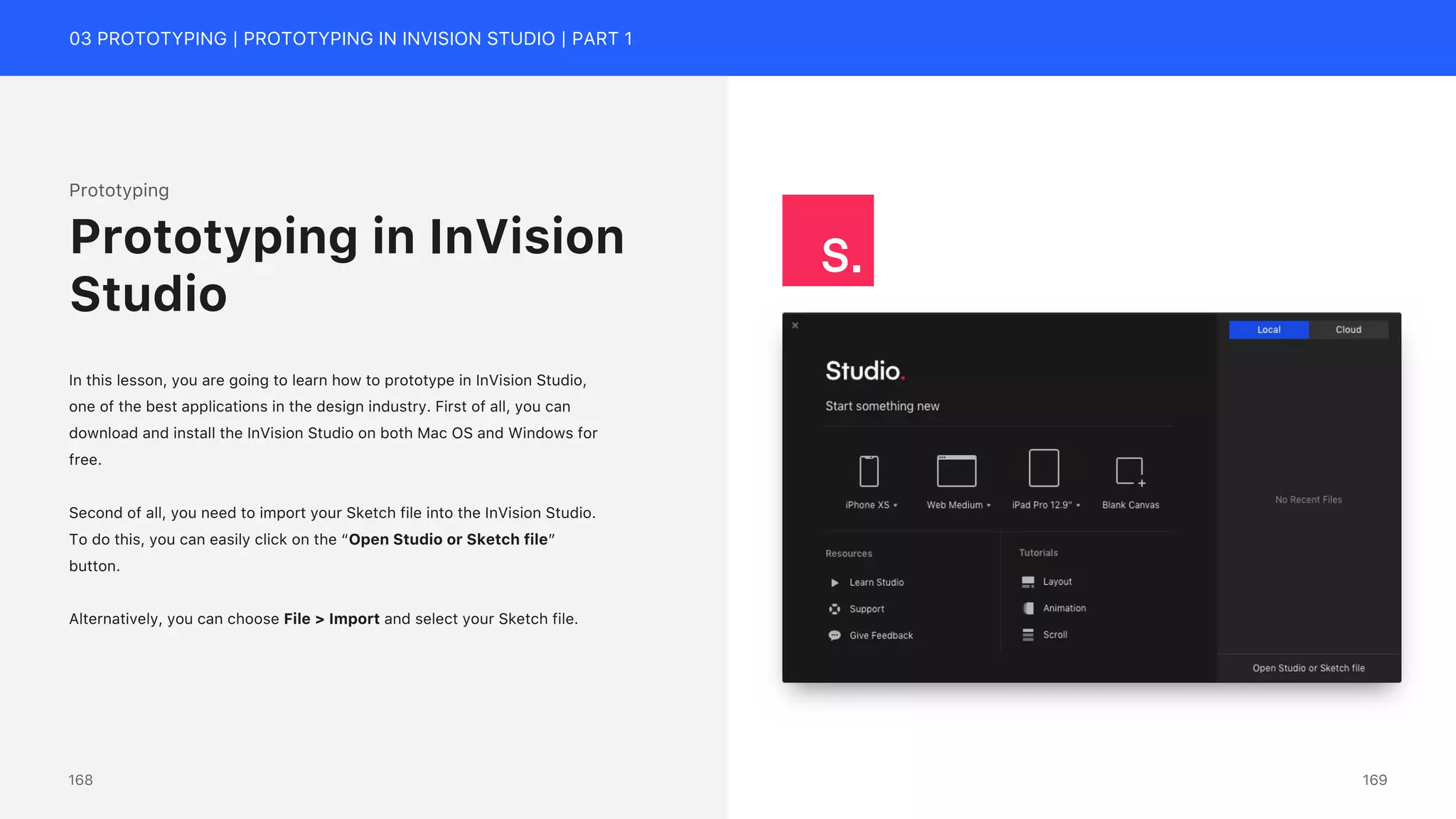Click the slide header breadcrumb text
This screenshot has width=1456, height=819.
350,38
